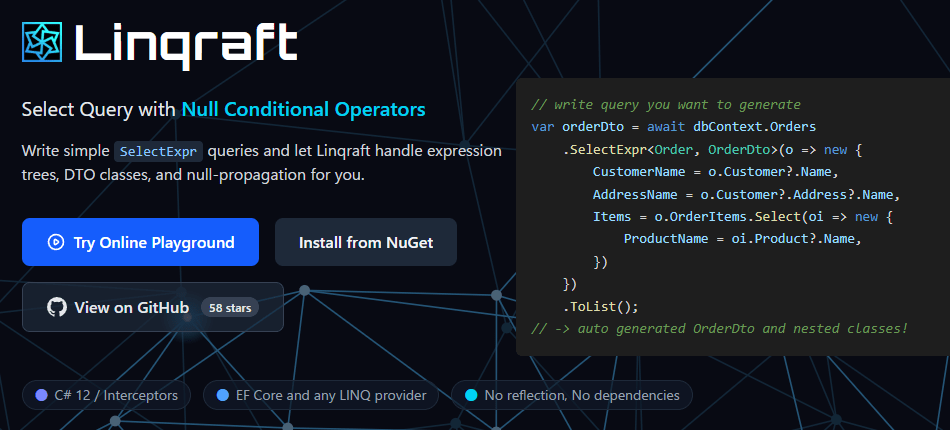Click the No reflection, No dependencies pill
The image size is (950, 430).
pyautogui.click(x=572, y=395)
